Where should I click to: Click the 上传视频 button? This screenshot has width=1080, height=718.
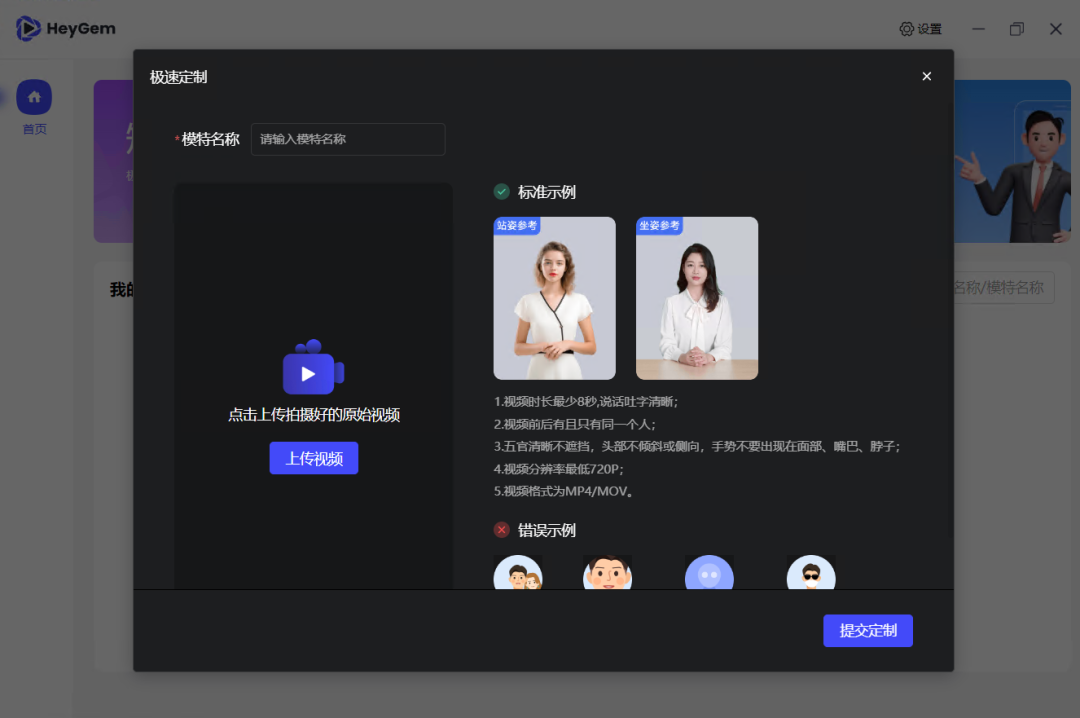pos(313,458)
